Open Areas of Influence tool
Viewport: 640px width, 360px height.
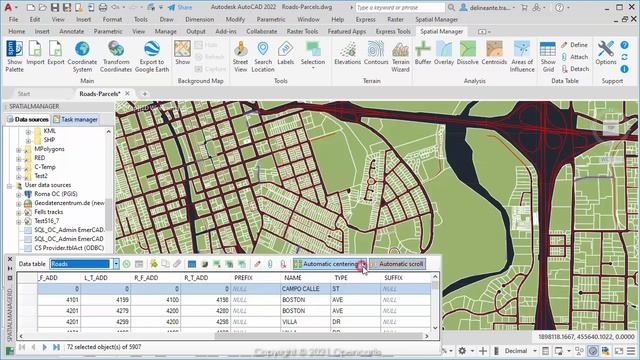tap(522, 56)
